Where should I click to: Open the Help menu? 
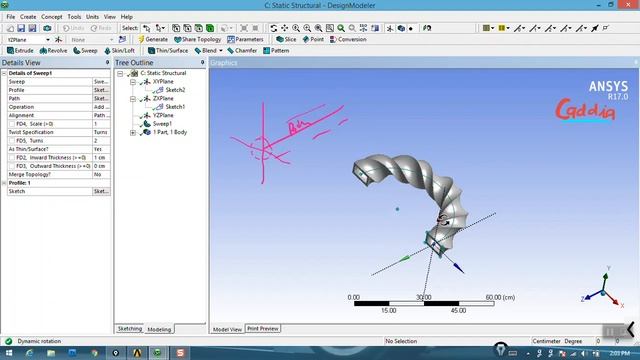pos(127,17)
